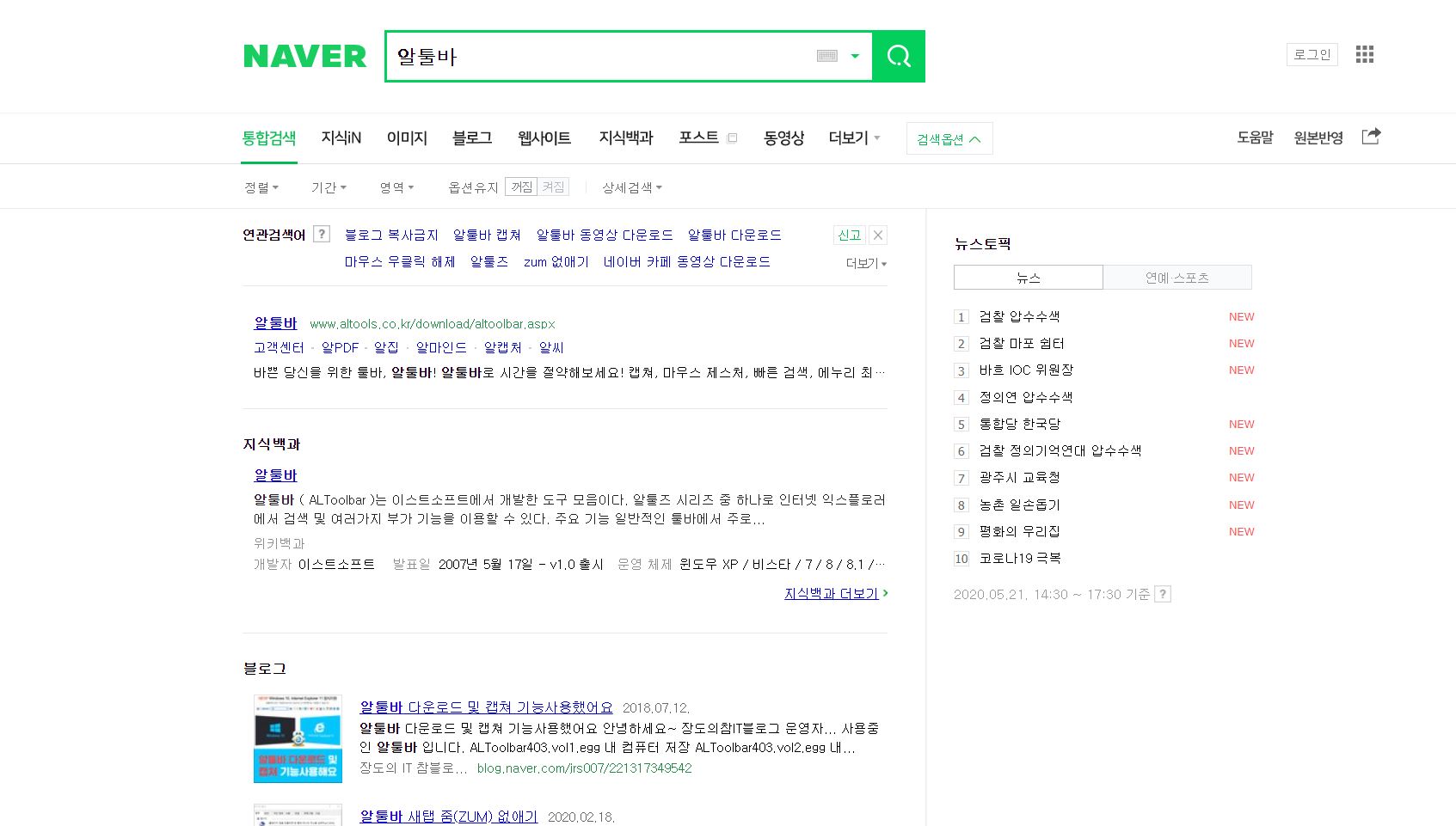Click news topic 광주시 교육청
1456x826 pixels.
(1019, 477)
